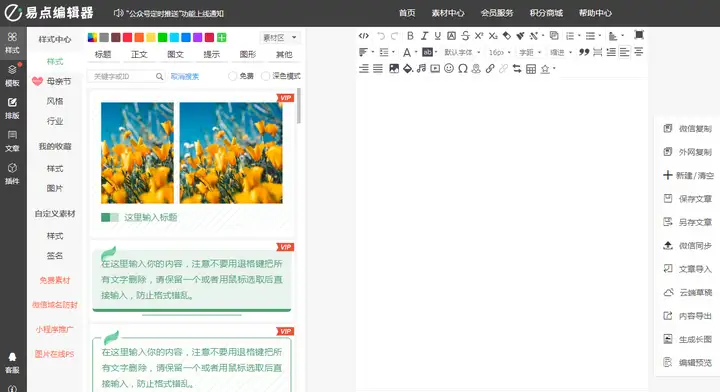Click the 取消搜索 link
Screen dimensions: 720x392
click(x=185, y=77)
